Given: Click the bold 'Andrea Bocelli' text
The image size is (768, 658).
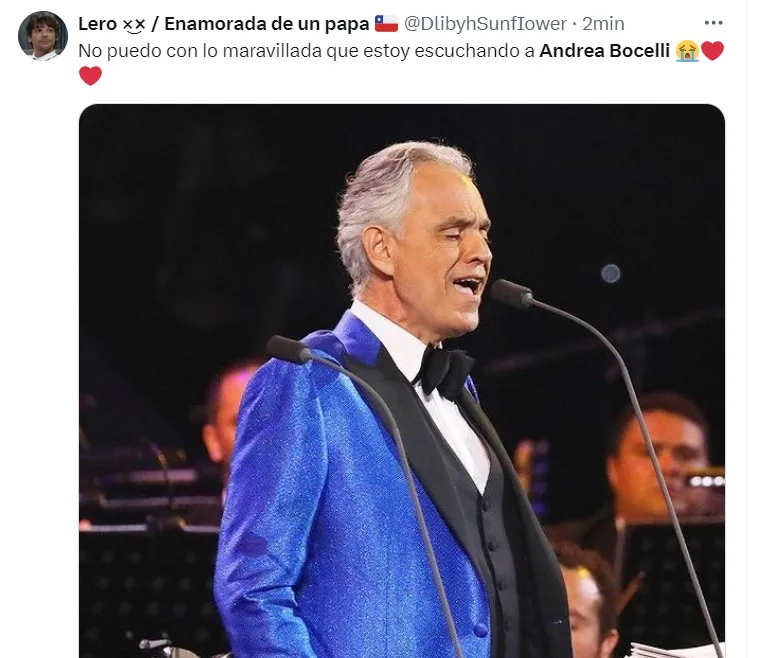Looking at the screenshot, I should pyautogui.click(x=604, y=50).
